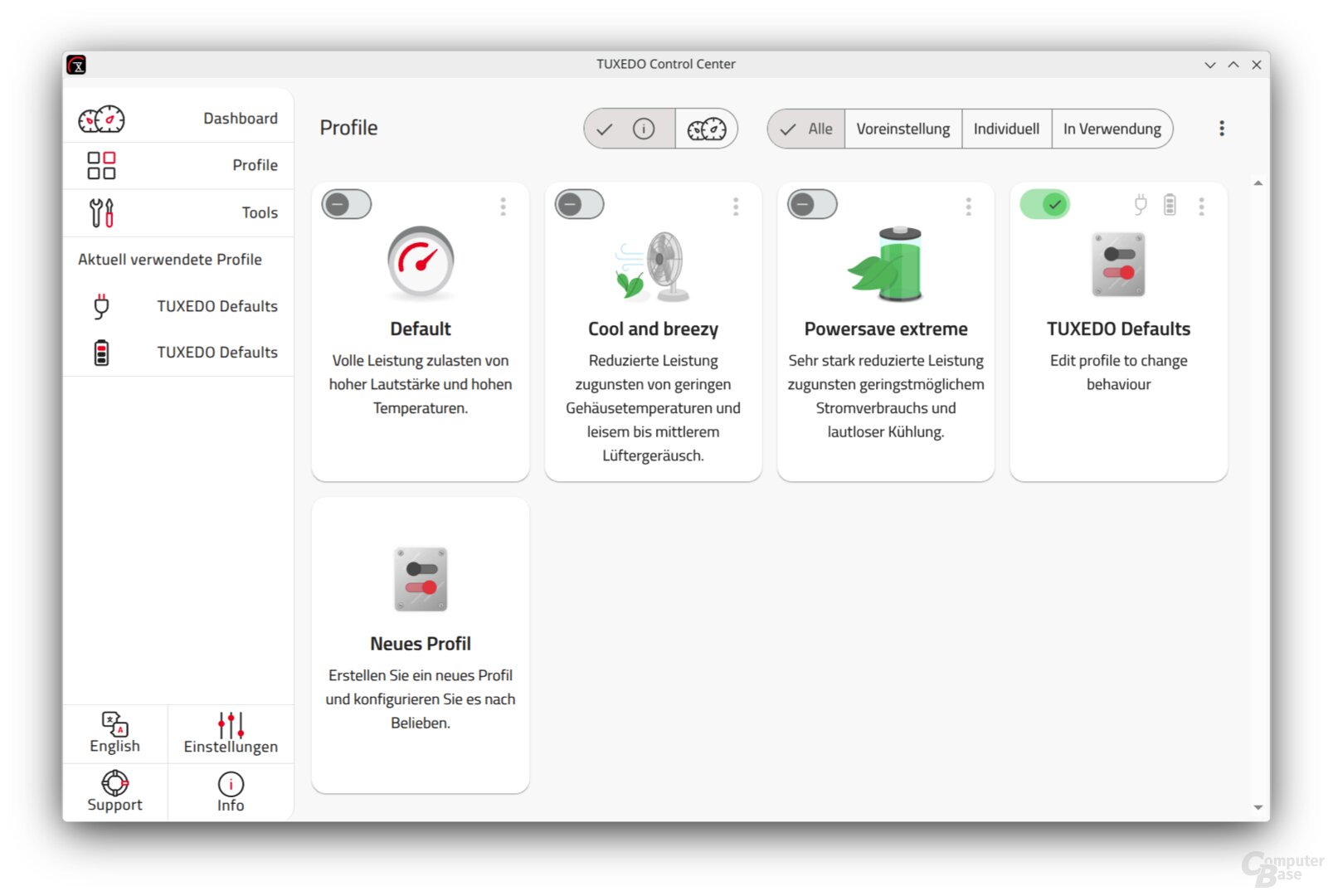Select the Profile grid icon in sidebar
Image resolution: width=1333 pixels, height=896 pixels.
coord(101,165)
